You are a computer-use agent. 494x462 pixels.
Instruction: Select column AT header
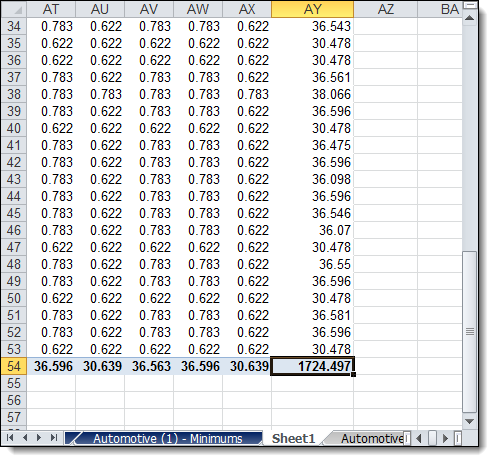tap(51, 9)
